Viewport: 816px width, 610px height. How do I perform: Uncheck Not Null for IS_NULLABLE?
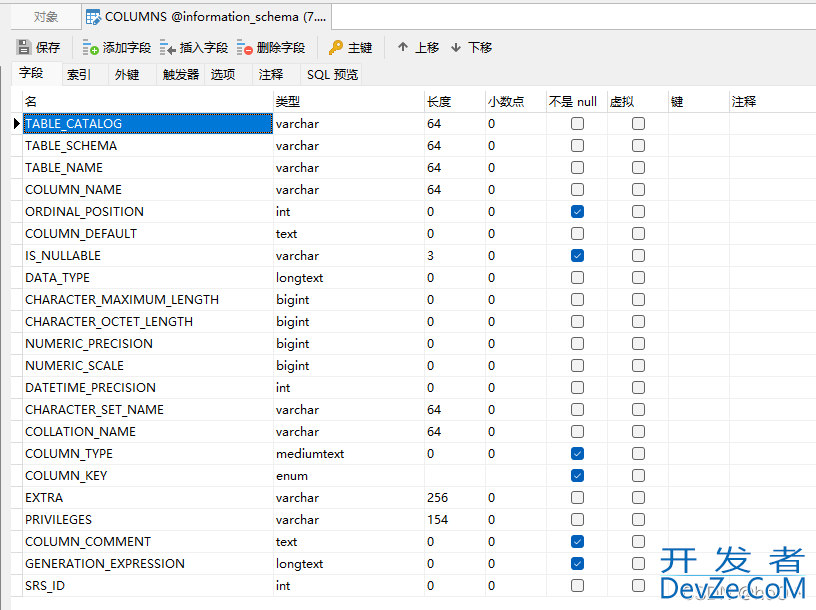point(577,256)
